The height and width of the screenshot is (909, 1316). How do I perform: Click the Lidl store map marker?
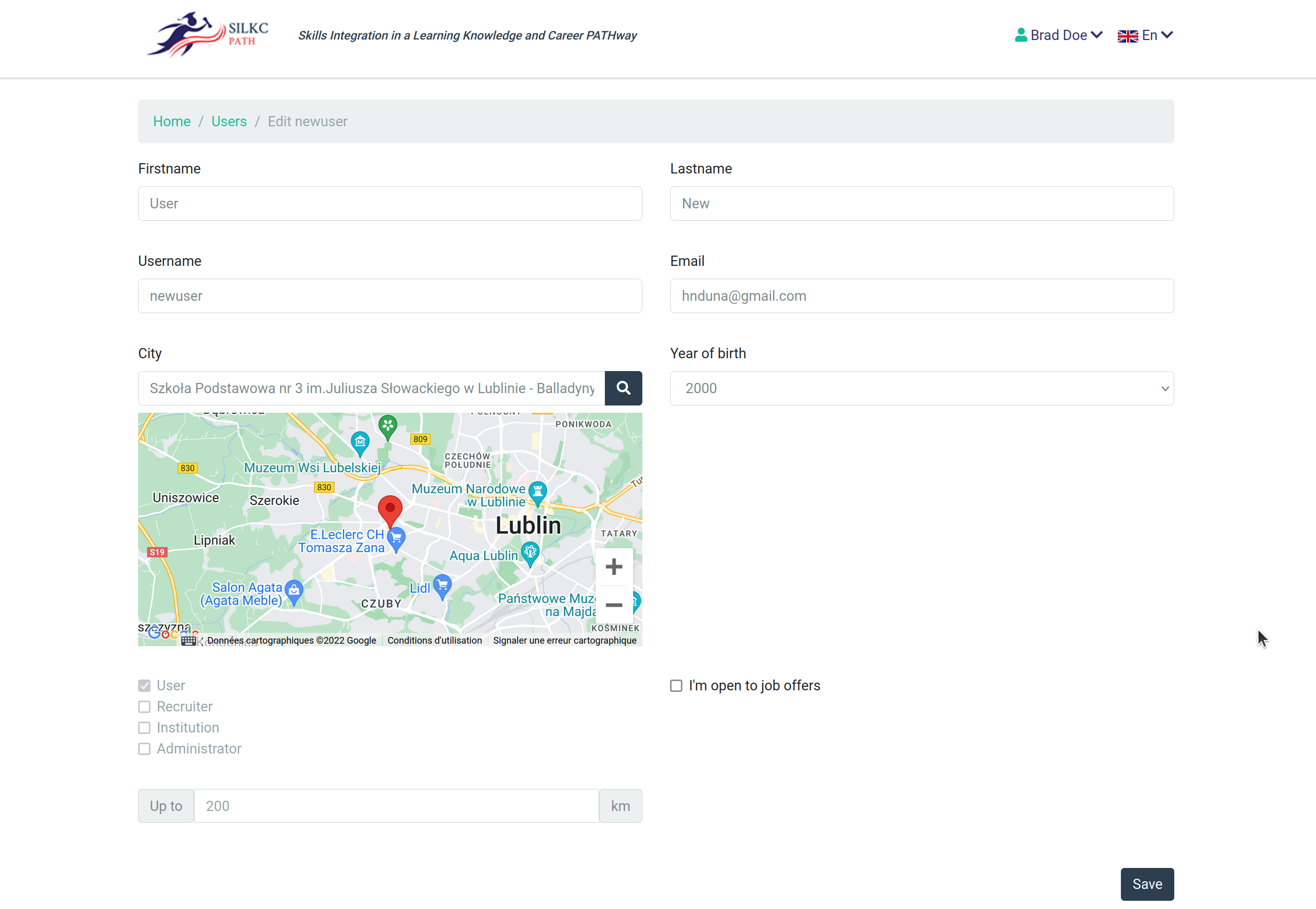pos(443,585)
